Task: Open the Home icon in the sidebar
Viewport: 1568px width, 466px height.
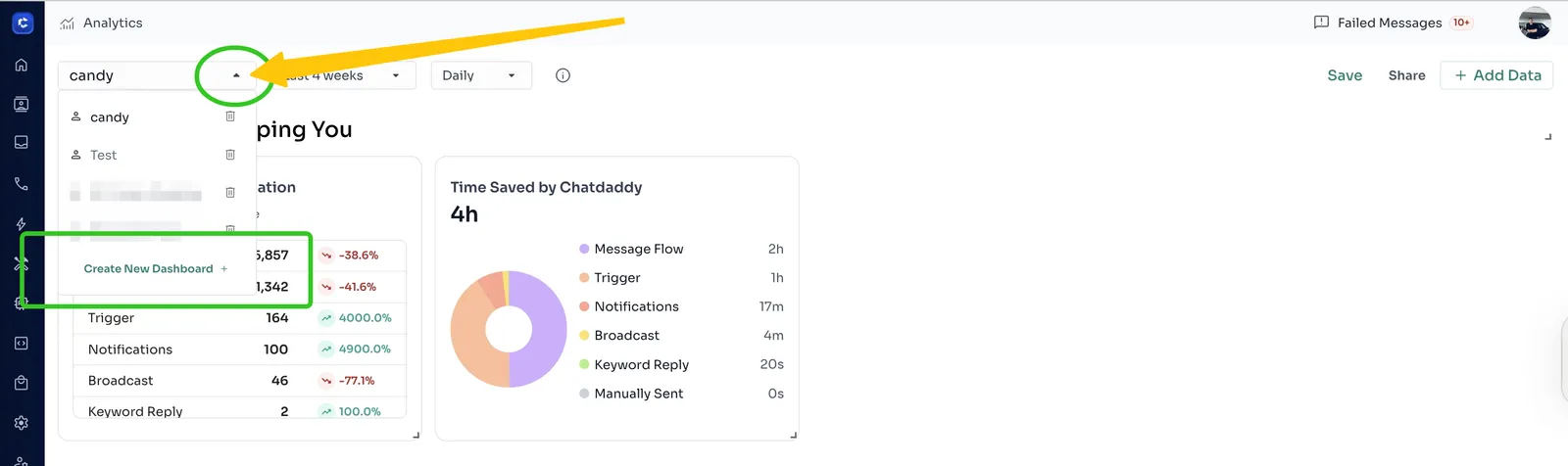Action: 22,65
